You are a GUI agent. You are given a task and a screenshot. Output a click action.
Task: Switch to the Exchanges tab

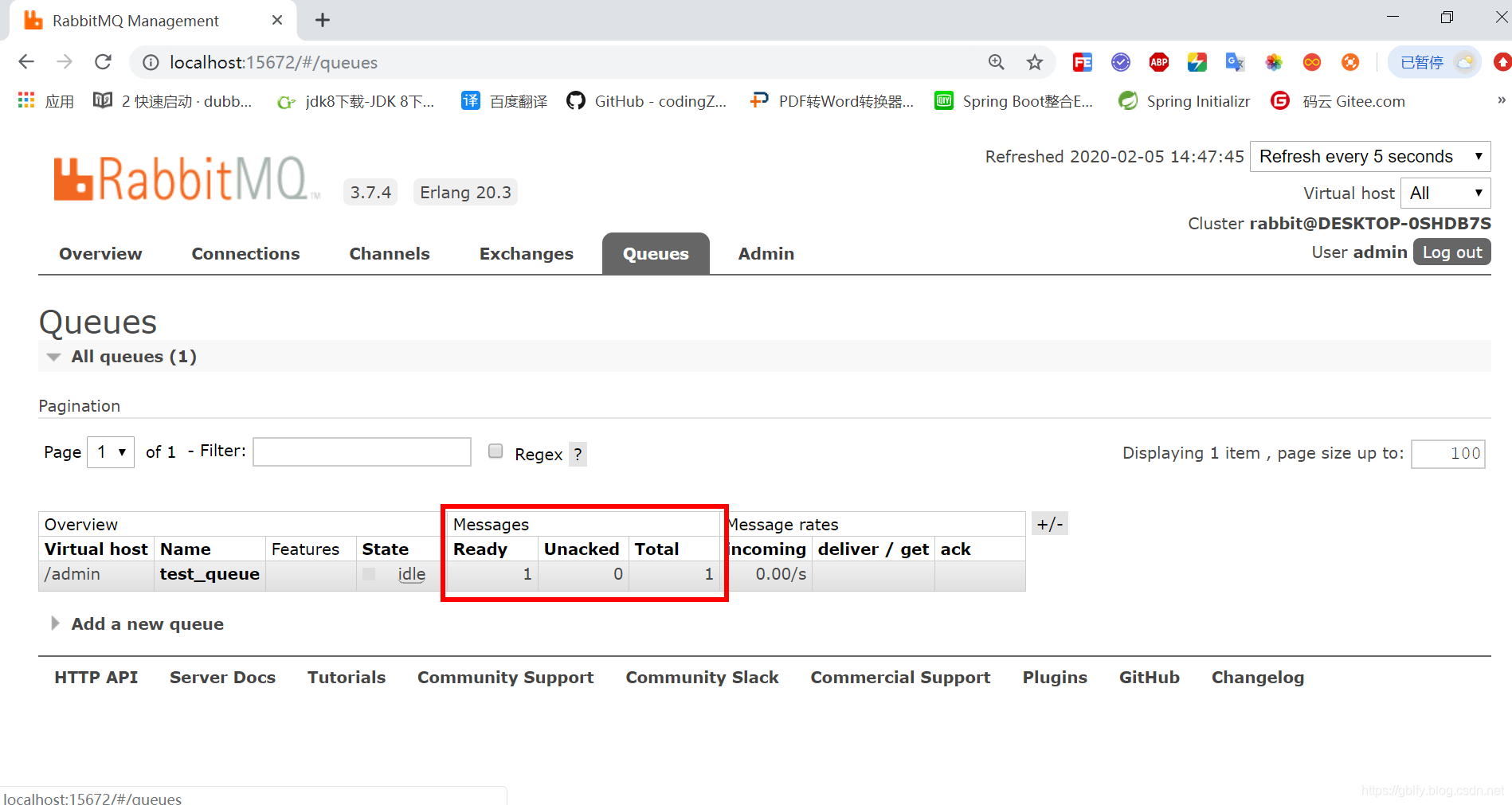coord(527,254)
